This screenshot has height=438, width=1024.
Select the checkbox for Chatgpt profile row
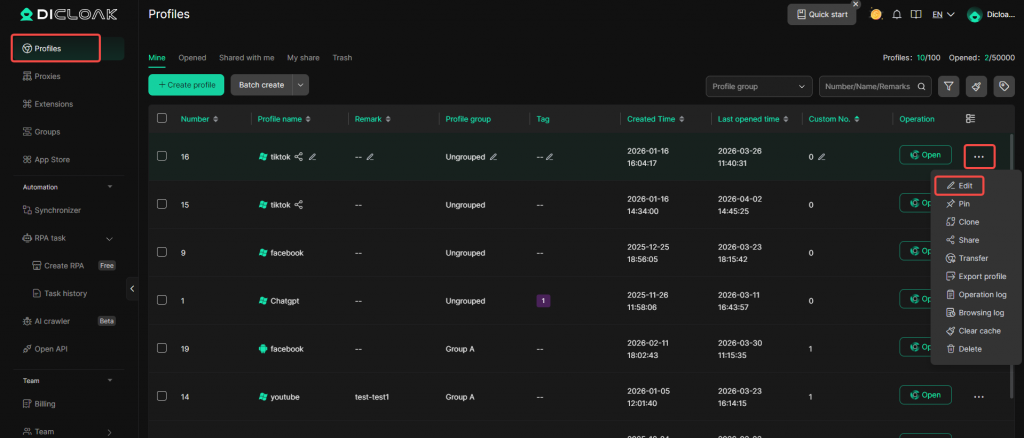162,301
